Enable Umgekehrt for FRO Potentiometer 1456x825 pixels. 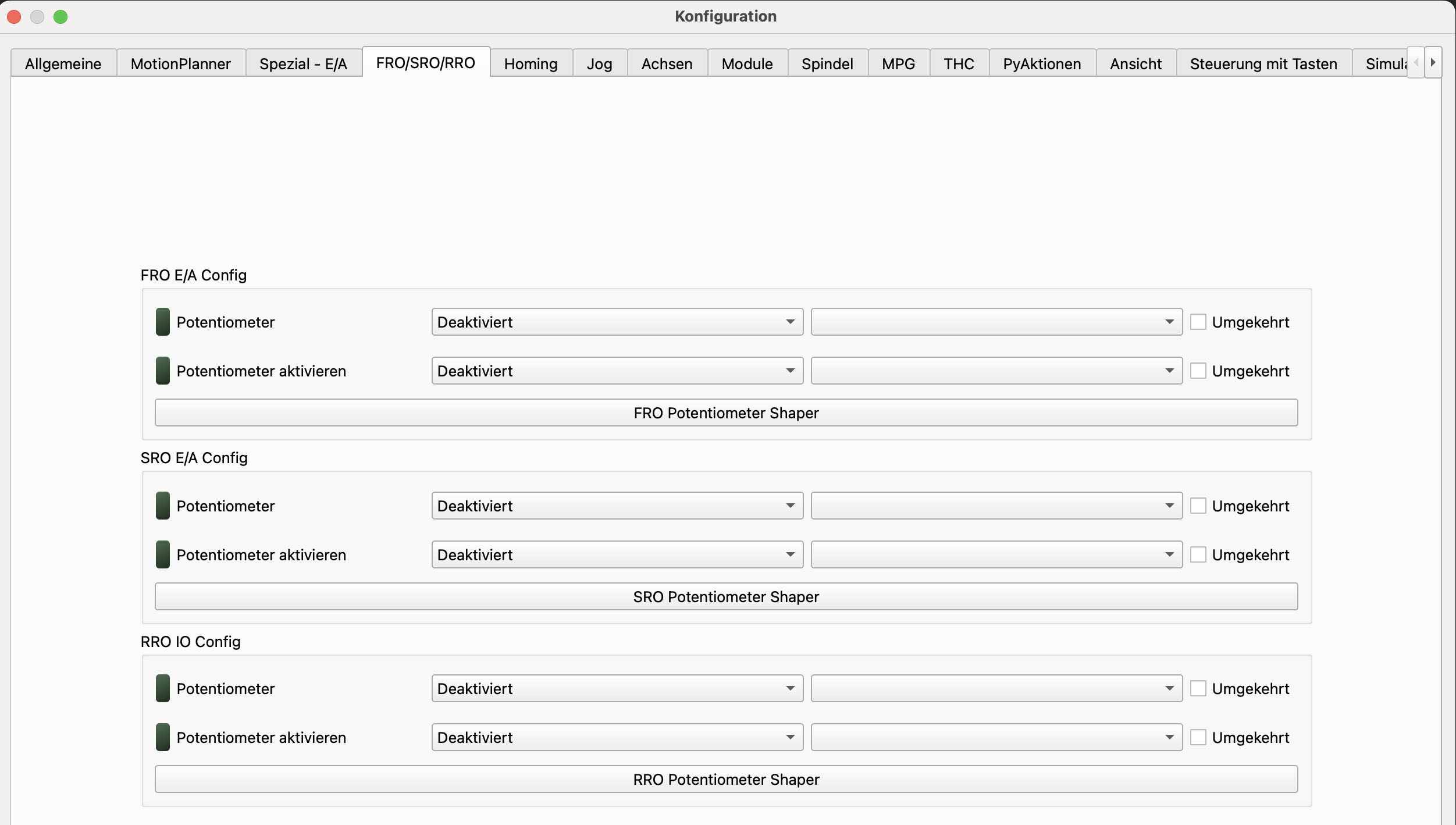(x=1198, y=322)
